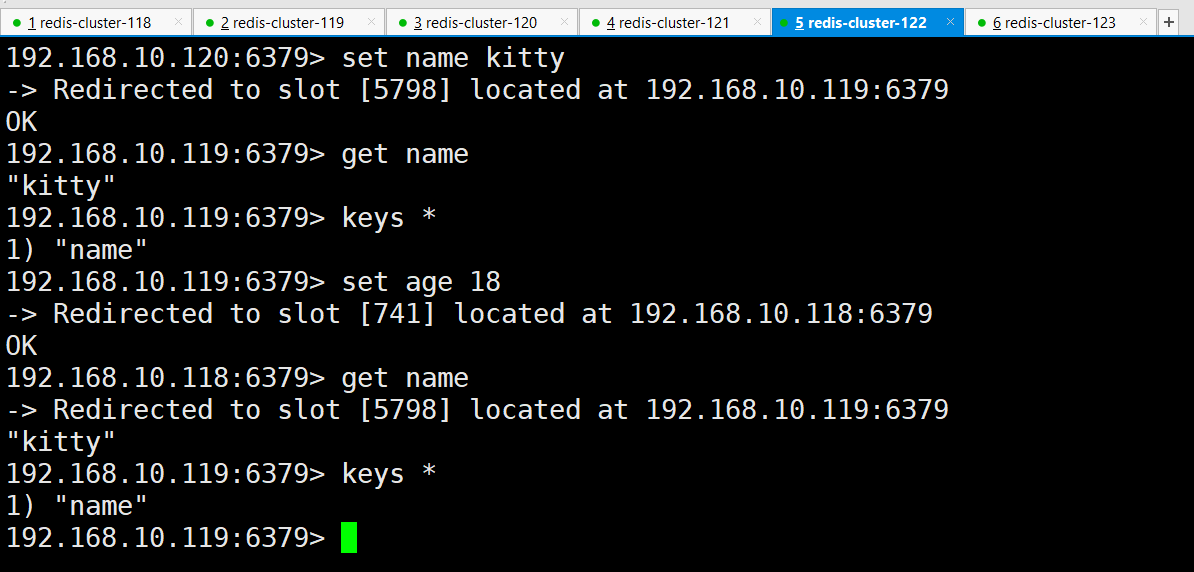
Task: Close the redis-cluster-118 tab
Action: pos(178,22)
